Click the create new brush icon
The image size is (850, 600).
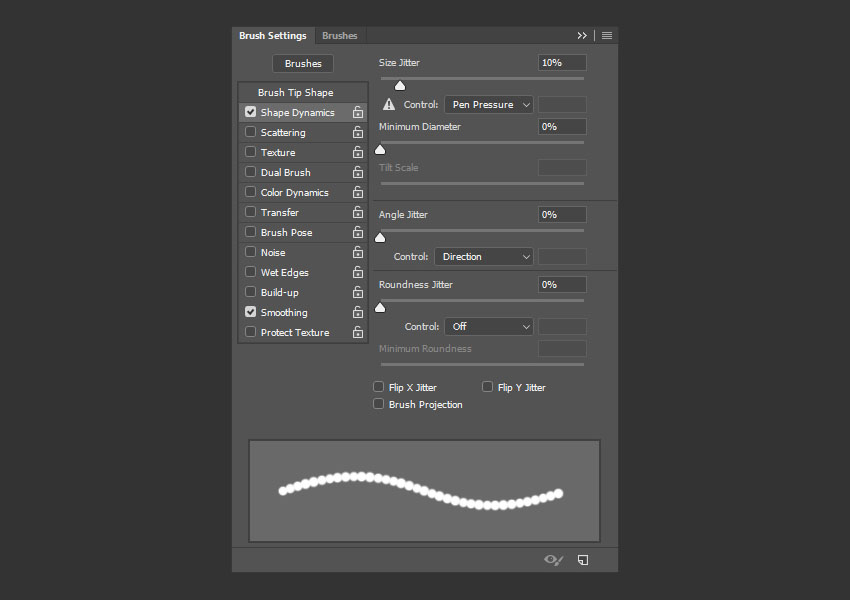click(x=583, y=560)
